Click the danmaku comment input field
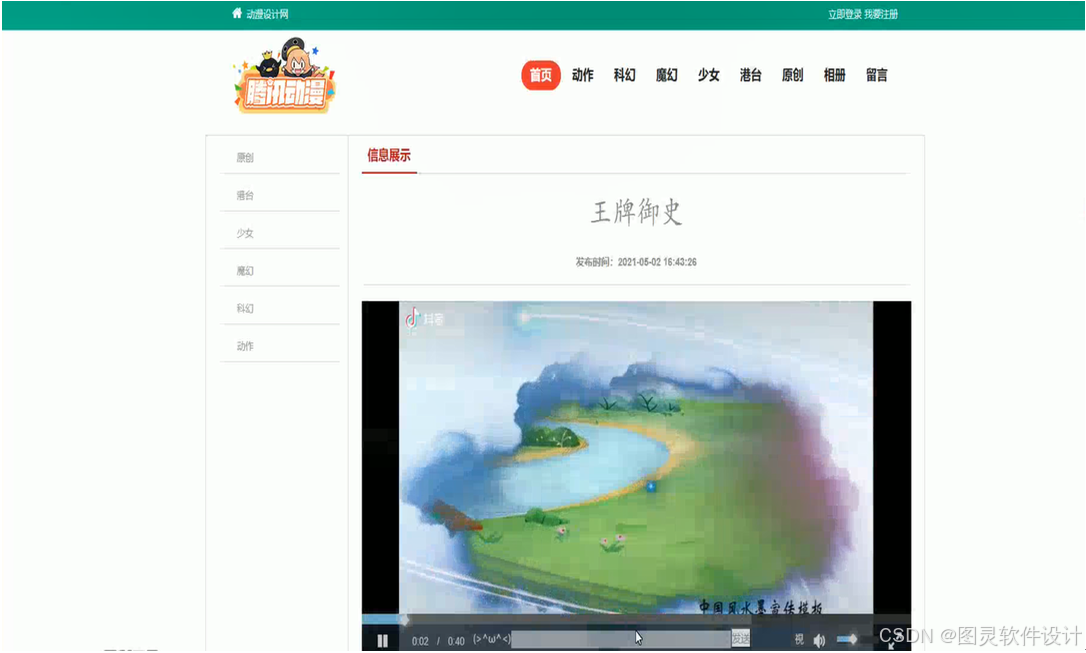 click(621, 639)
